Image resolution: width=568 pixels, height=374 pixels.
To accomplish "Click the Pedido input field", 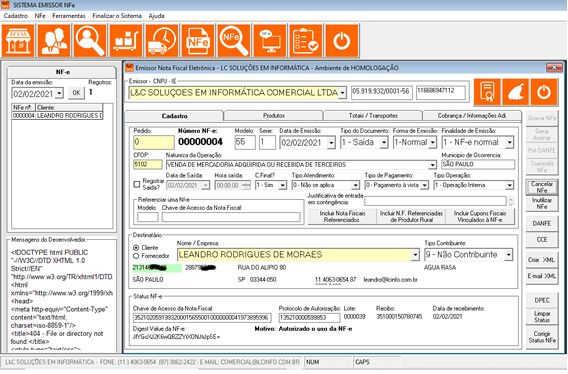I will click(x=154, y=142).
